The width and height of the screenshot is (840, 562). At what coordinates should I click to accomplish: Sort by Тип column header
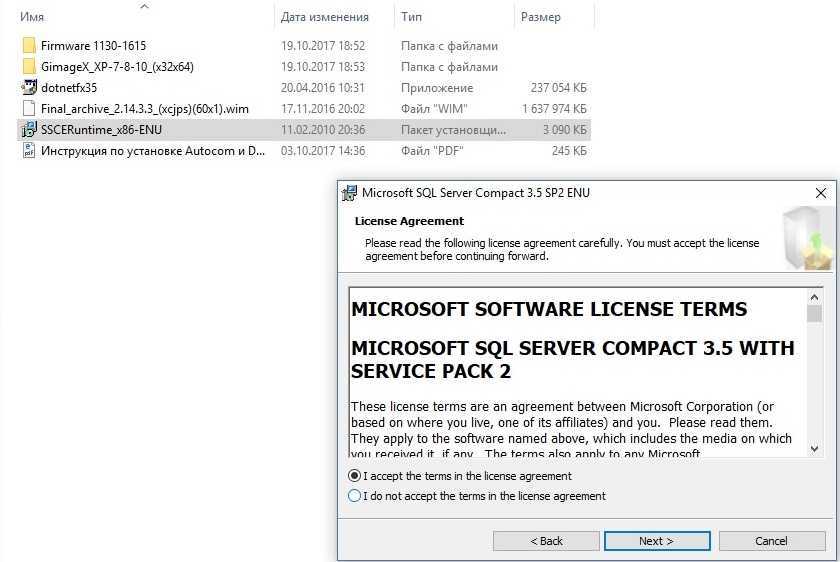[x=410, y=17]
